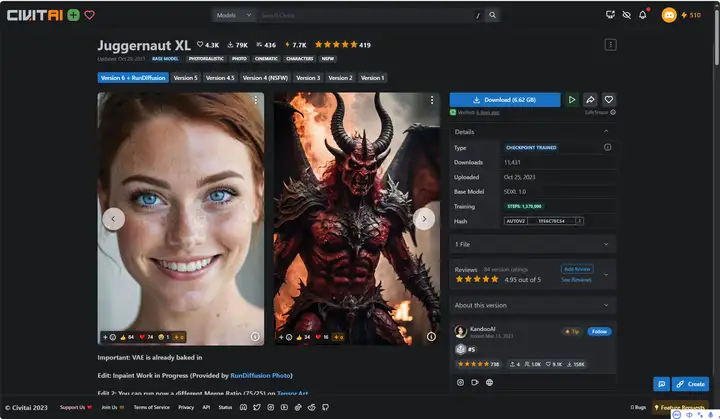
Task: Open the RunDiffusion Photo link
Action: 260,375
